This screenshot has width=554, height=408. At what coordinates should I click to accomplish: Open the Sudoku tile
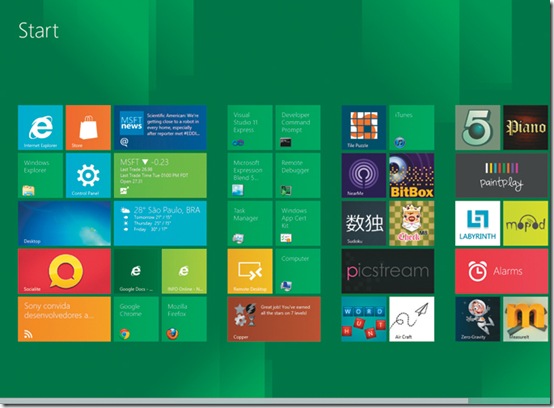(364, 224)
